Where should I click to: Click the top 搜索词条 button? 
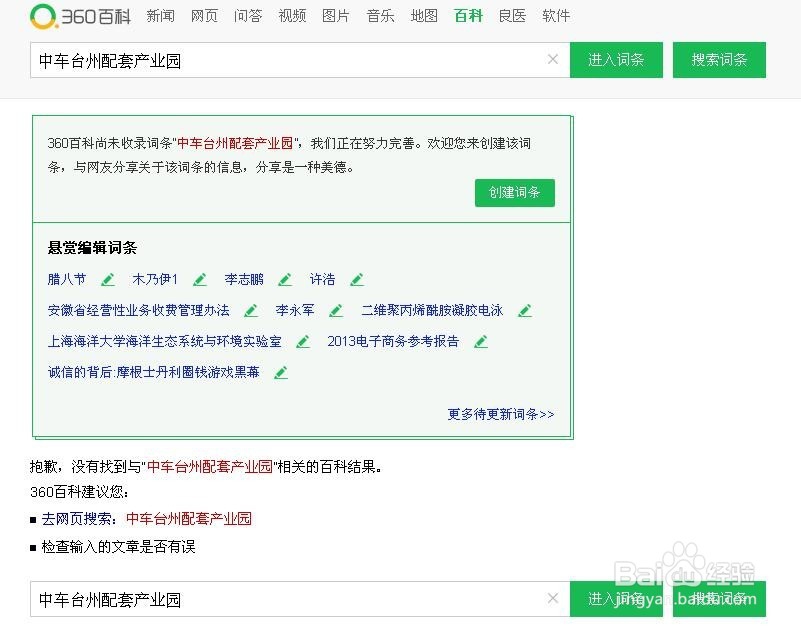click(719, 60)
